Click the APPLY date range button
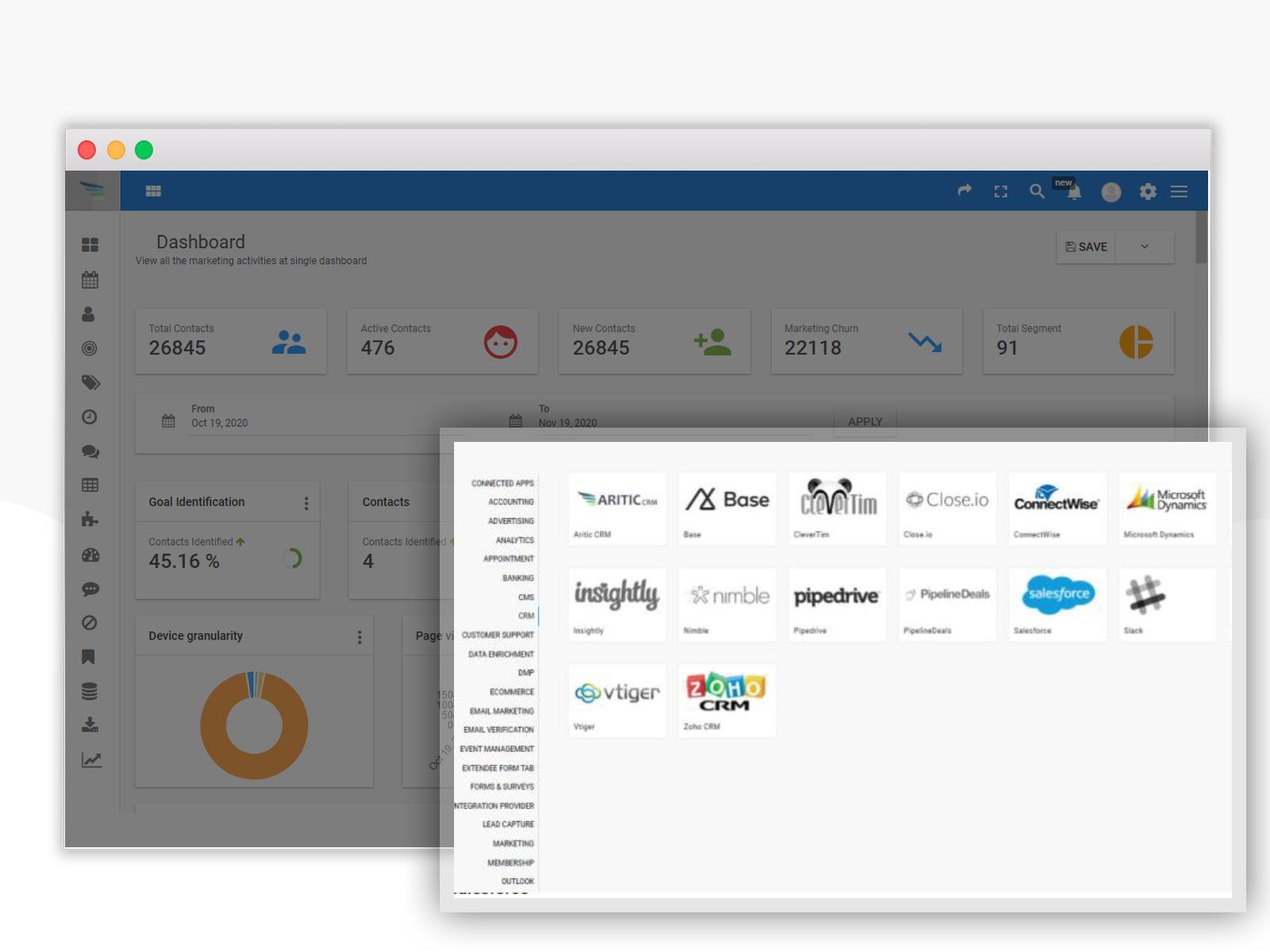 pyautogui.click(x=865, y=422)
